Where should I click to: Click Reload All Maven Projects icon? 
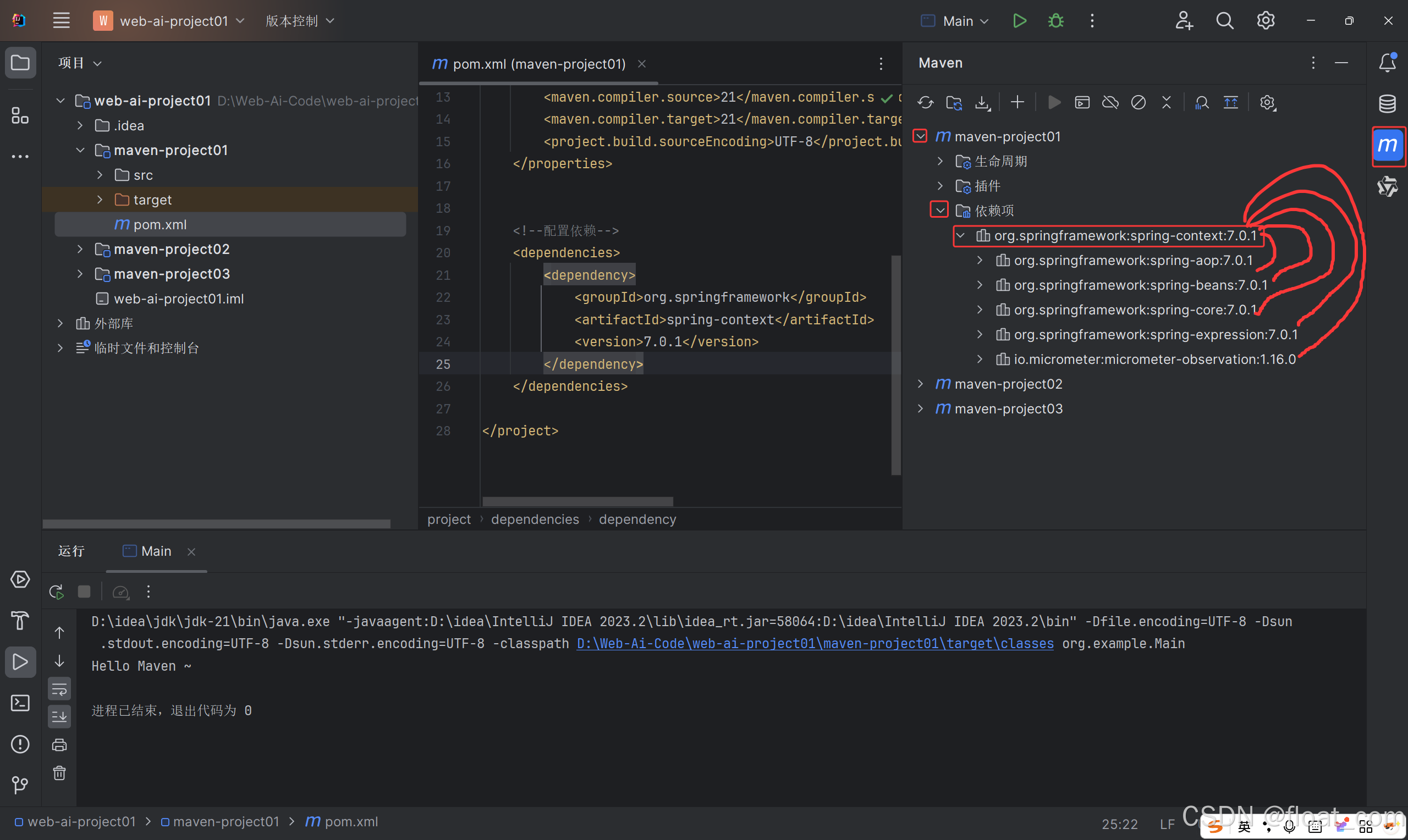[925, 102]
